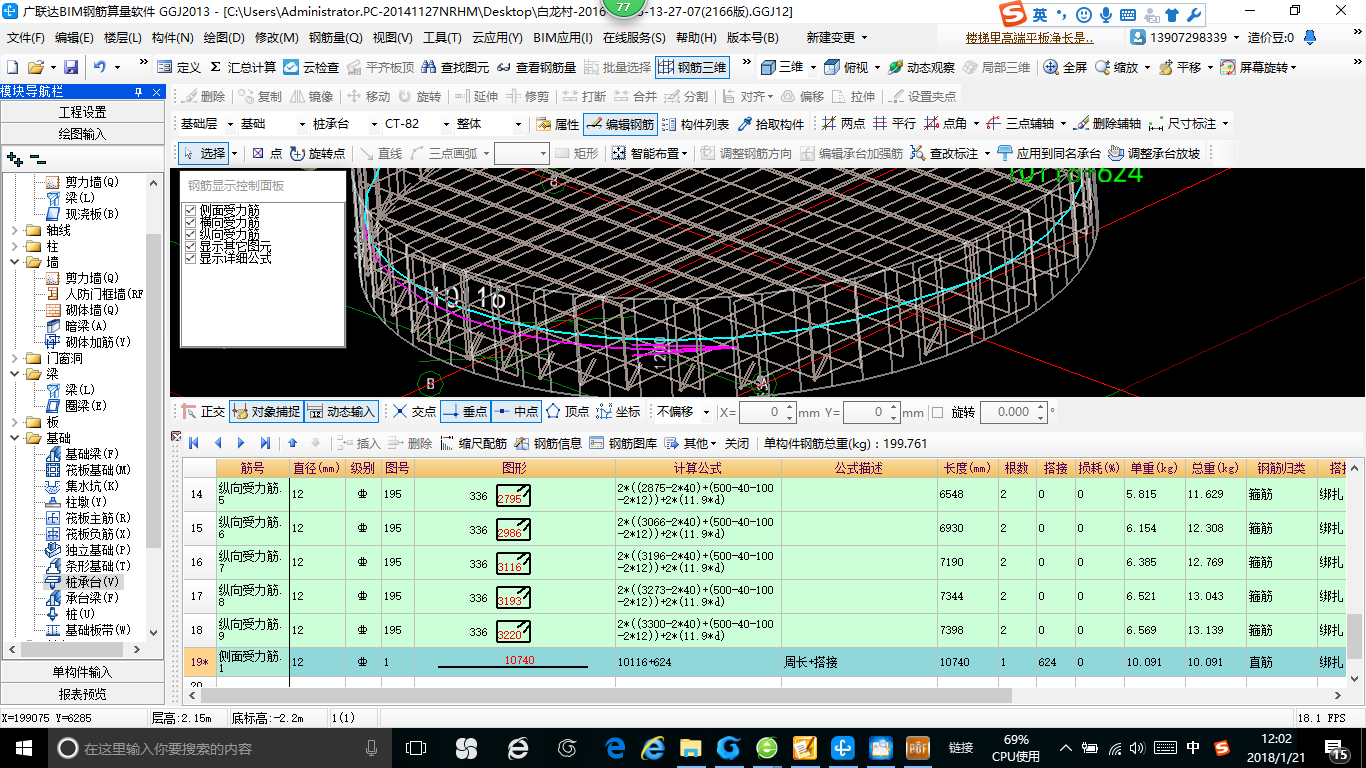Click 应用到同名承台 tool
Image resolution: width=1366 pixels, height=768 pixels.
pyautogui.click(x=1049, y=153)
